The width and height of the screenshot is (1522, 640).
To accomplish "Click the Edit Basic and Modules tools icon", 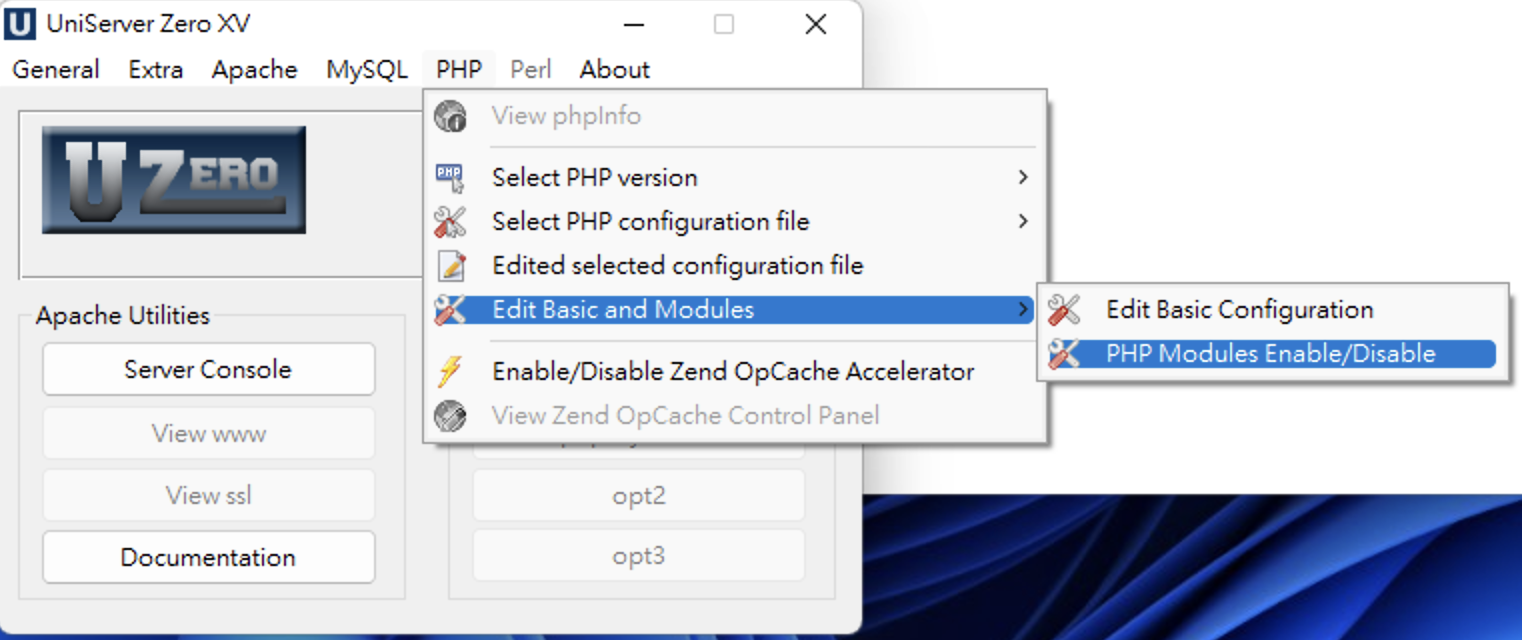I will 451,310.
